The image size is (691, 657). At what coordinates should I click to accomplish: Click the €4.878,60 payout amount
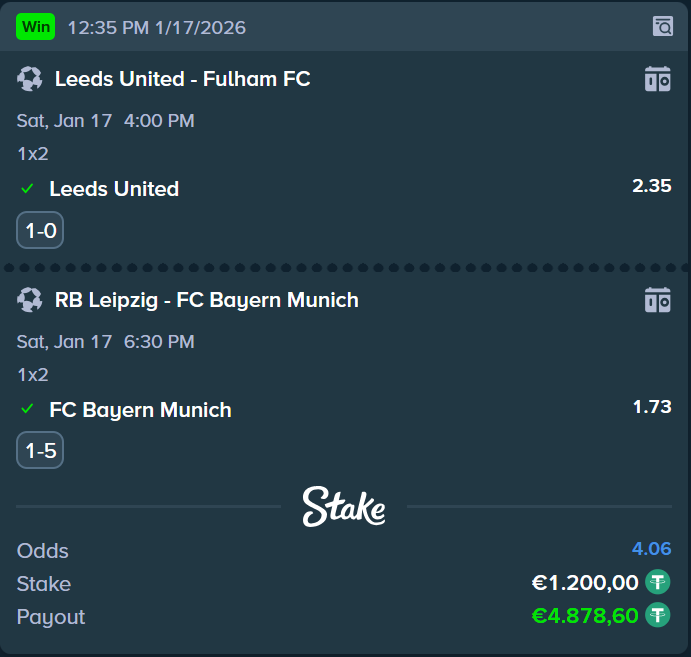[x=585, y=616]
